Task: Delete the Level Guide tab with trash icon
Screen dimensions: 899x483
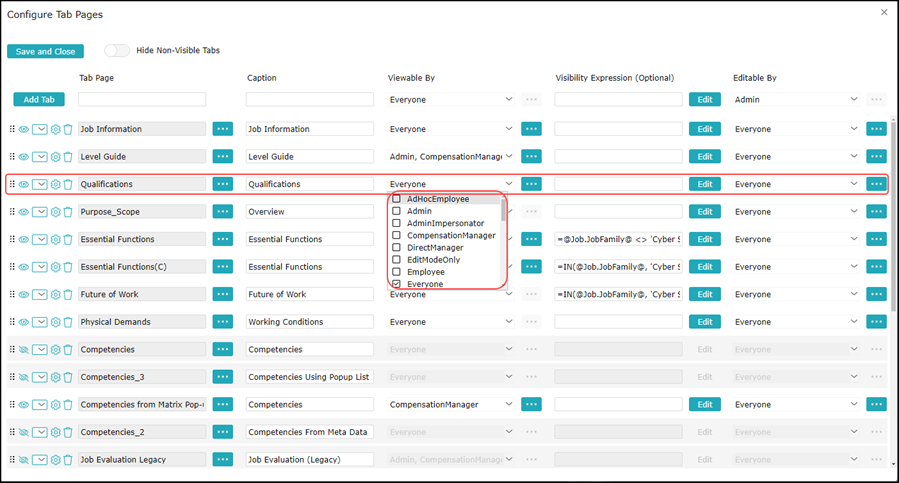Action: pos(68,157)
